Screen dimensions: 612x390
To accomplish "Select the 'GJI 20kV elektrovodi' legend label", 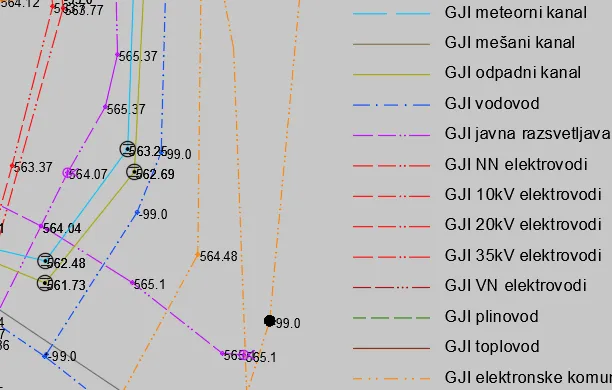I will click(x=523, y=224).
